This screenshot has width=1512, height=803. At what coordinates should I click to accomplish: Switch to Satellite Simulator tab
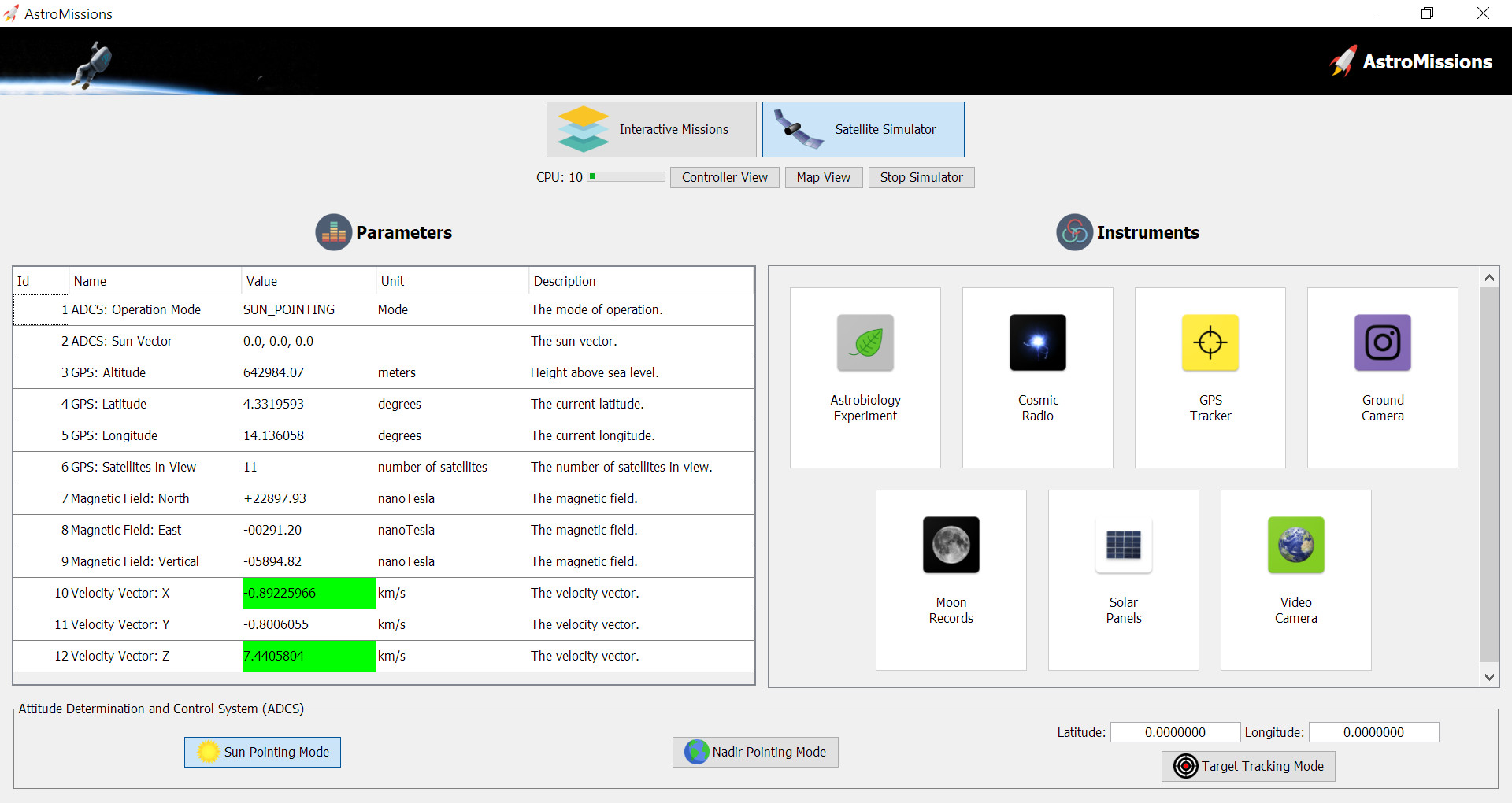[863, 129]
